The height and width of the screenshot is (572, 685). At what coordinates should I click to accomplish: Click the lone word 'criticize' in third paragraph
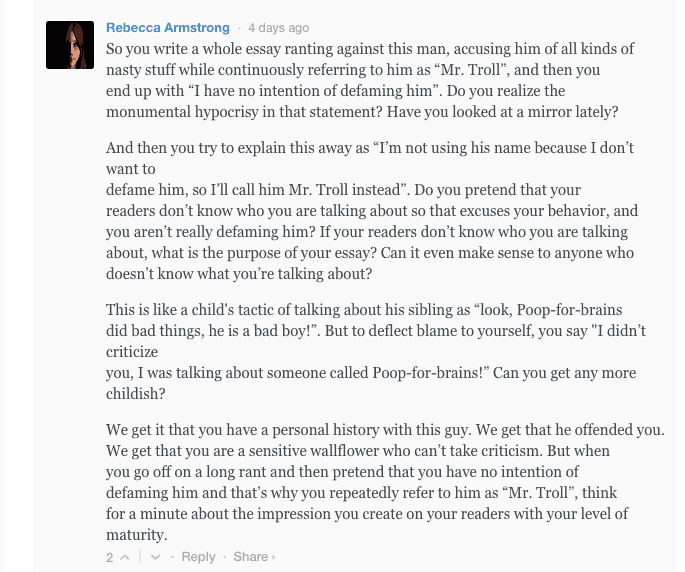point(132,352)
